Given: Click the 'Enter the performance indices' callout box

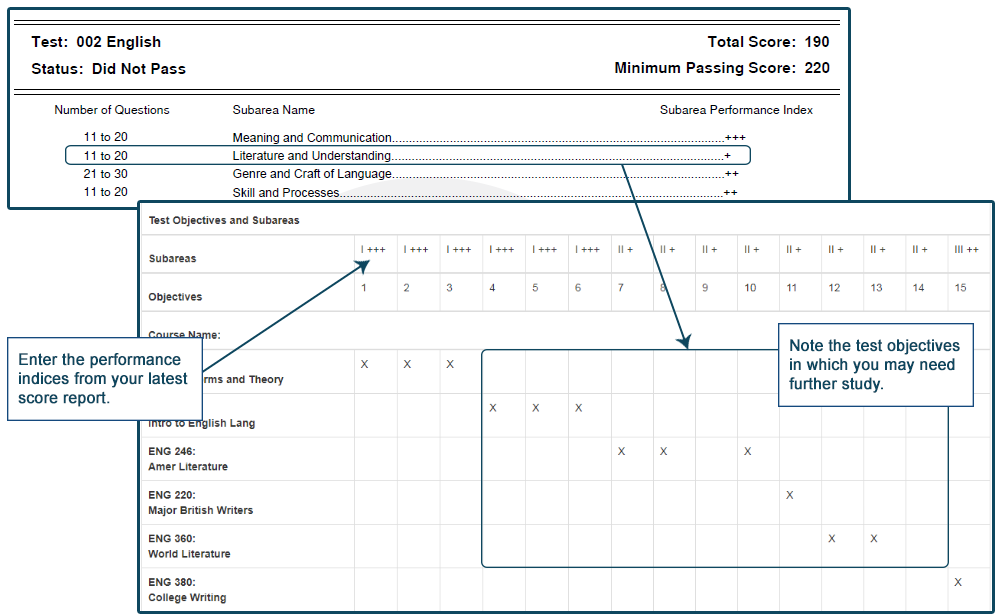Looking at the screenshot, I should [x=104, y=379].
